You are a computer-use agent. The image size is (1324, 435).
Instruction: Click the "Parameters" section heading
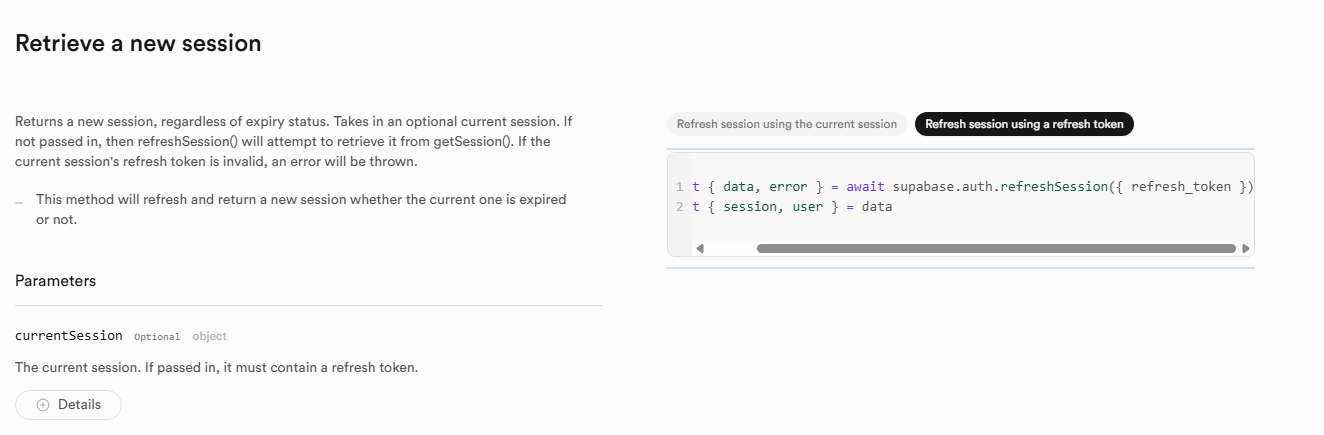click(x=56, y=281)
